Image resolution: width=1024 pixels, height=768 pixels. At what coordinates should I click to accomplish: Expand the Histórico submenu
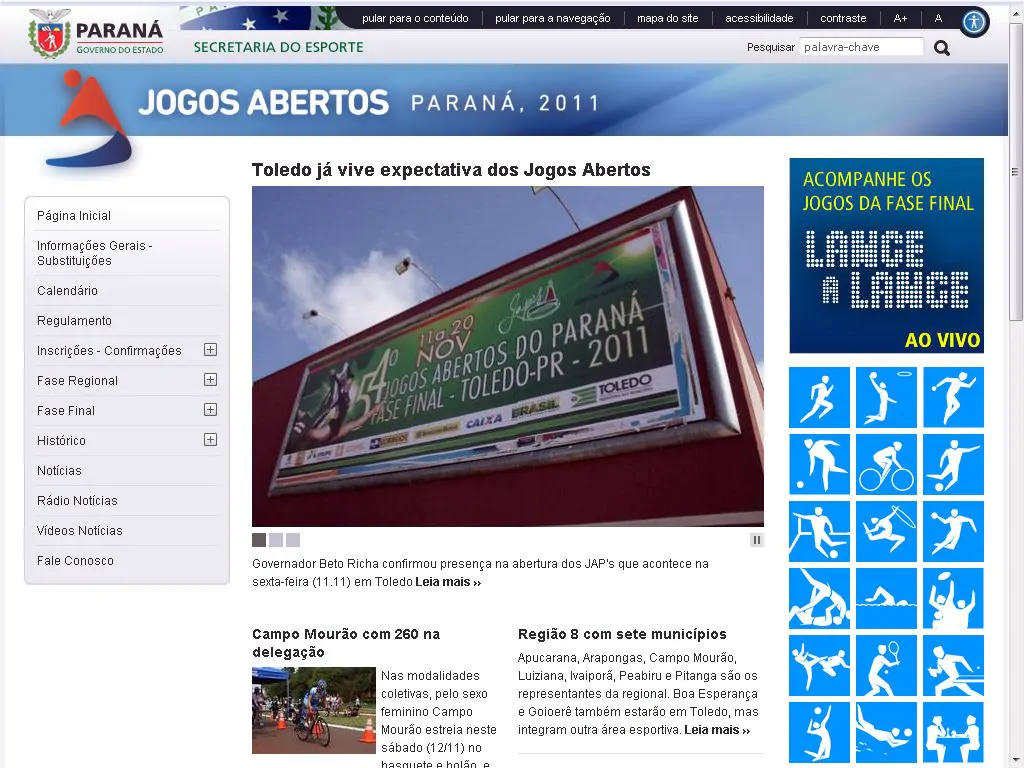click(x=210, y=440)
